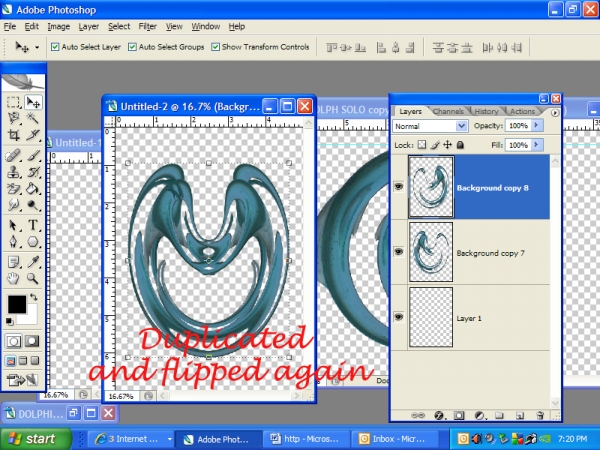Select the Pen tool
Viewport: 600px width, 450px height.
tap(13, 241)
